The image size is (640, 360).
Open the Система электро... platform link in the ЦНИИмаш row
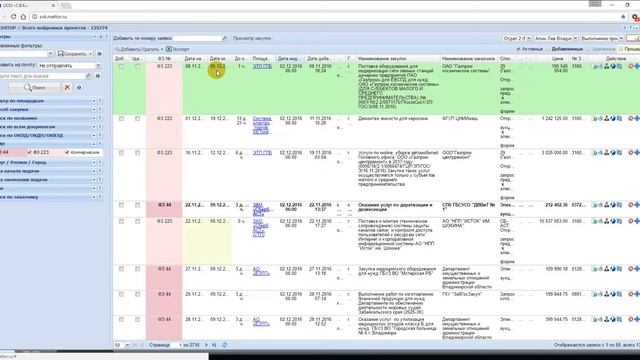pyautogui.click(x=262, y=125)
